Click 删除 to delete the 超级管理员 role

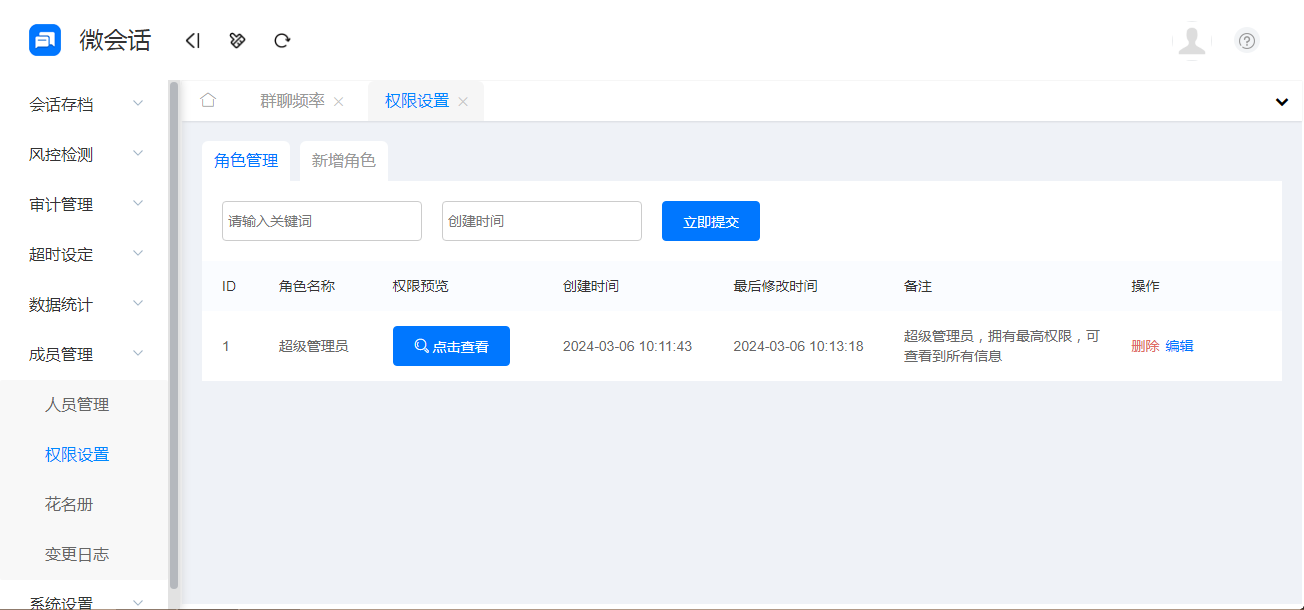[x=1144, y=345]
